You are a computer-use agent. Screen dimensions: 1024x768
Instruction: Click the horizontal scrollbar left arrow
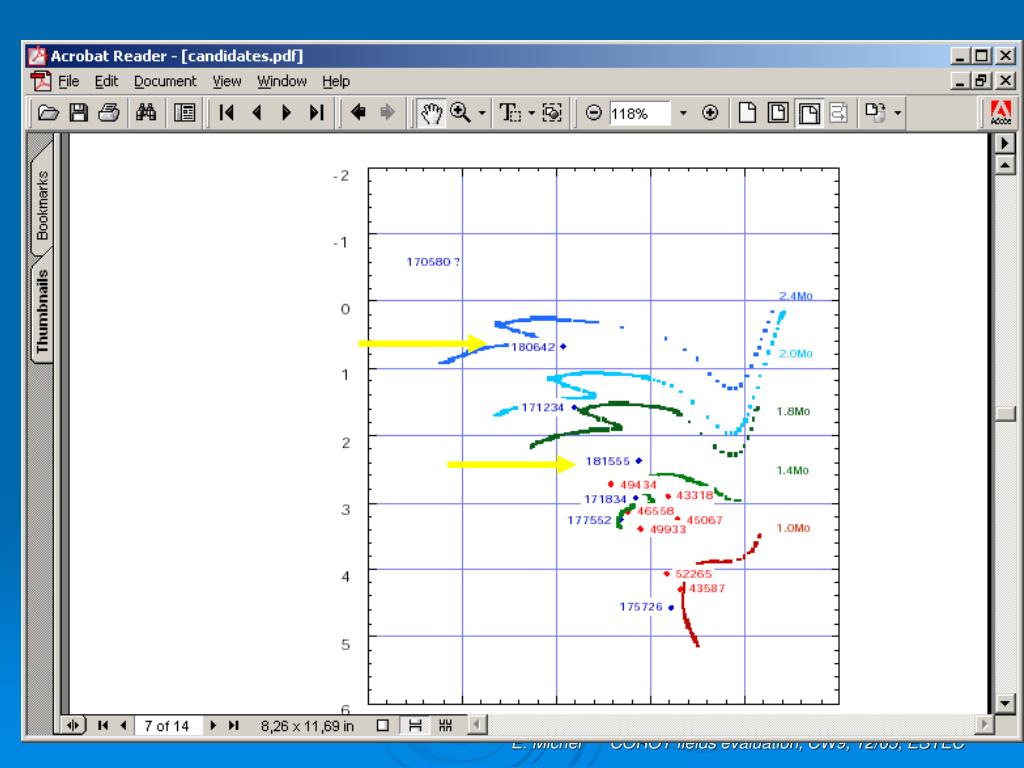(x=477, y=724)
